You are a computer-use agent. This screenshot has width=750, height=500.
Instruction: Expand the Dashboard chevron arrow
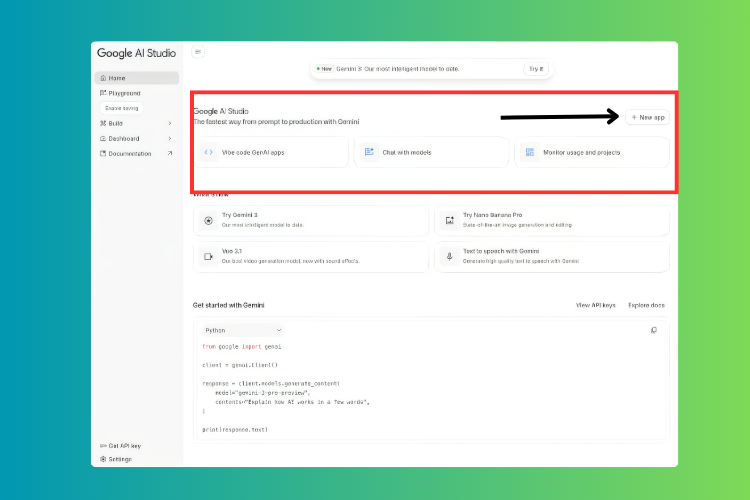point(170,139)
